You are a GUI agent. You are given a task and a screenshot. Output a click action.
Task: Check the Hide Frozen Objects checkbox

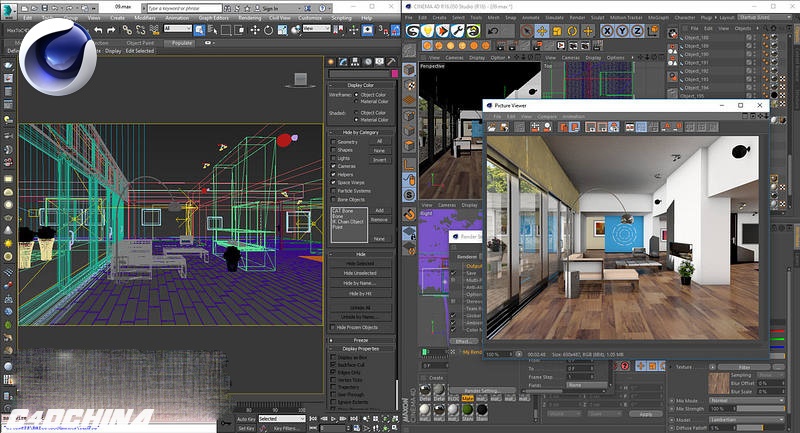(x=333, y=327)
